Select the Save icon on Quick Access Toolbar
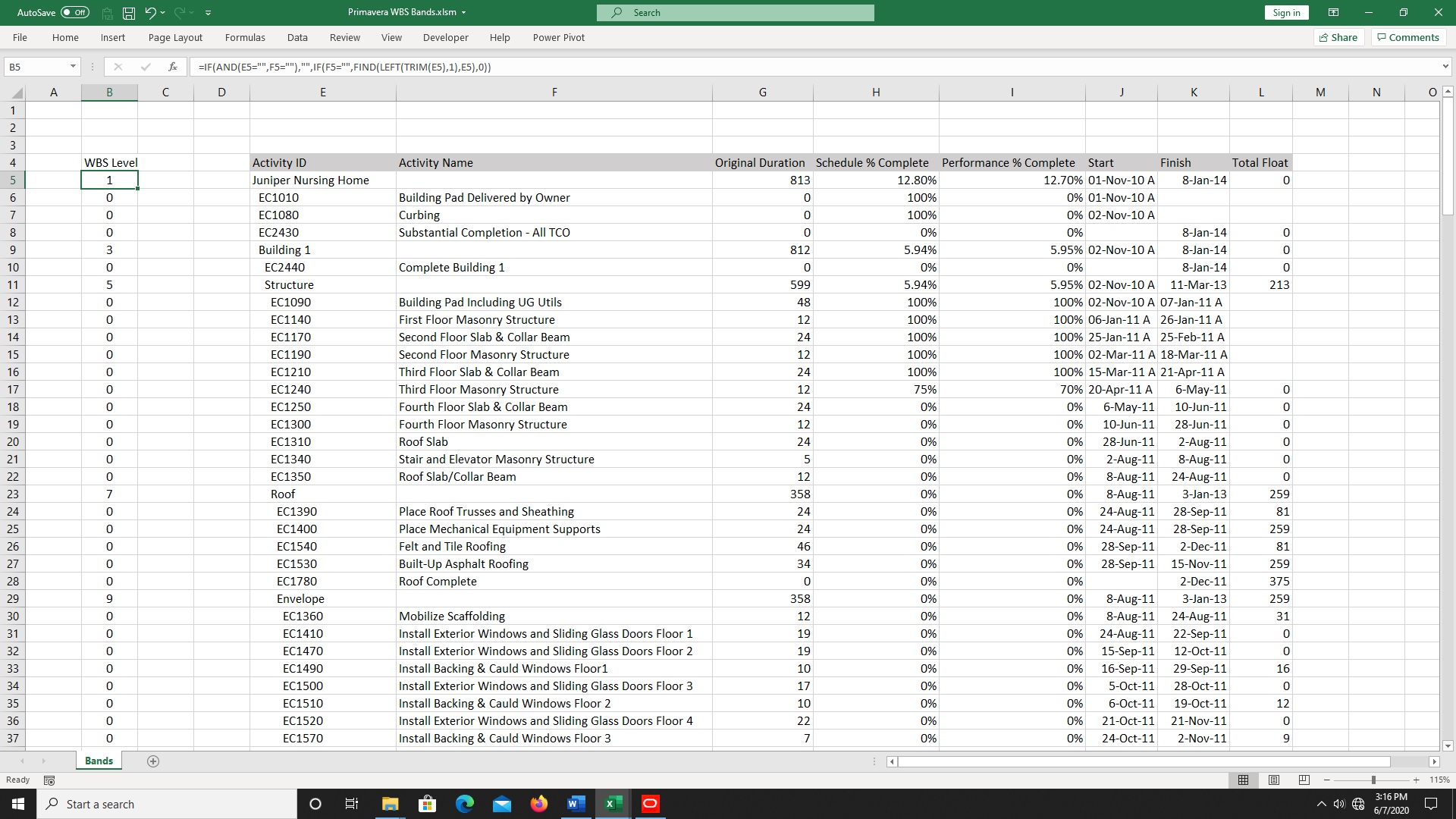Viewport: 1456px width, 819px height. click(127, 12)
